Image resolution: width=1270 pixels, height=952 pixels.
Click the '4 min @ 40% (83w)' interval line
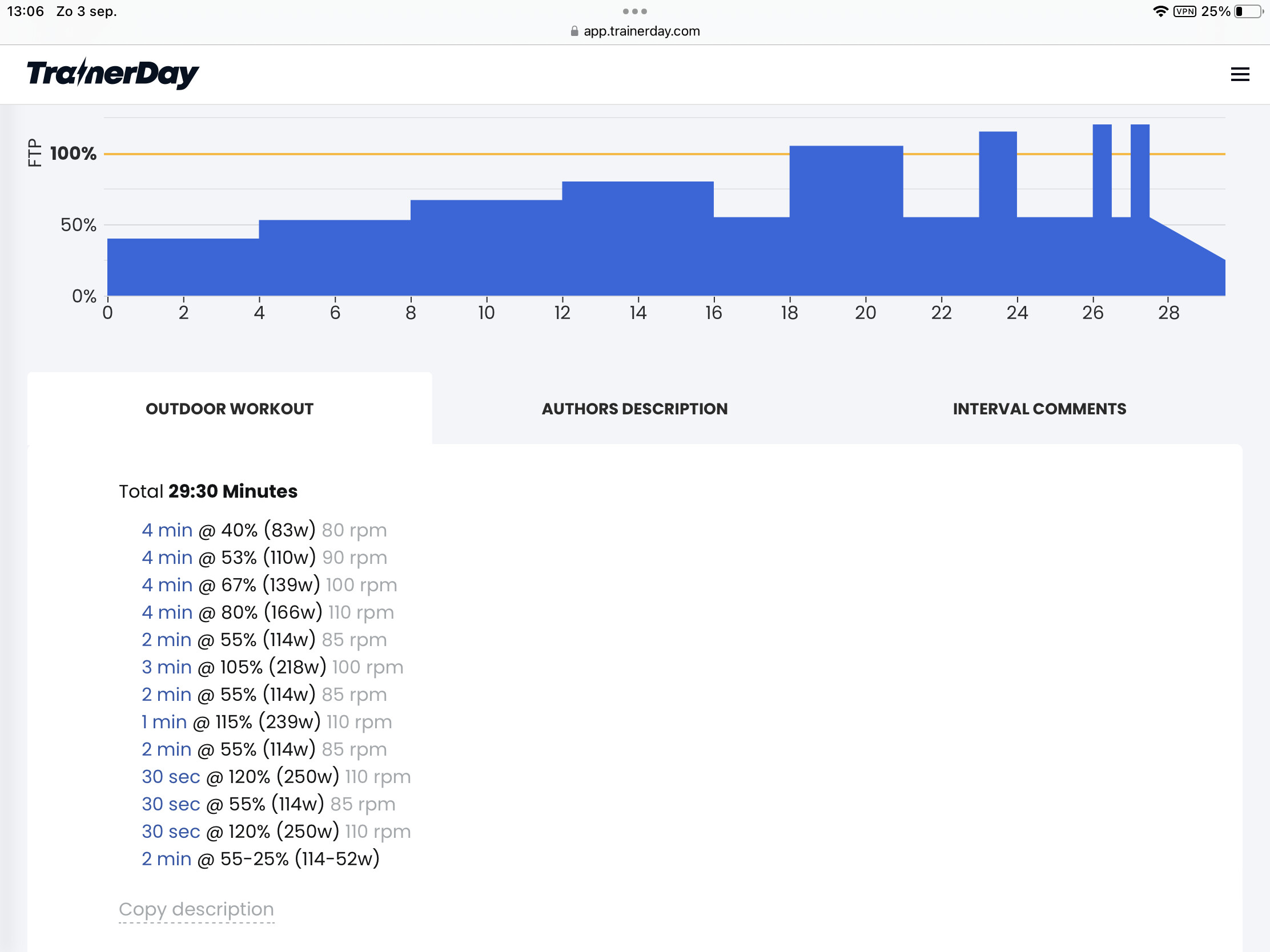pos(264,530)
